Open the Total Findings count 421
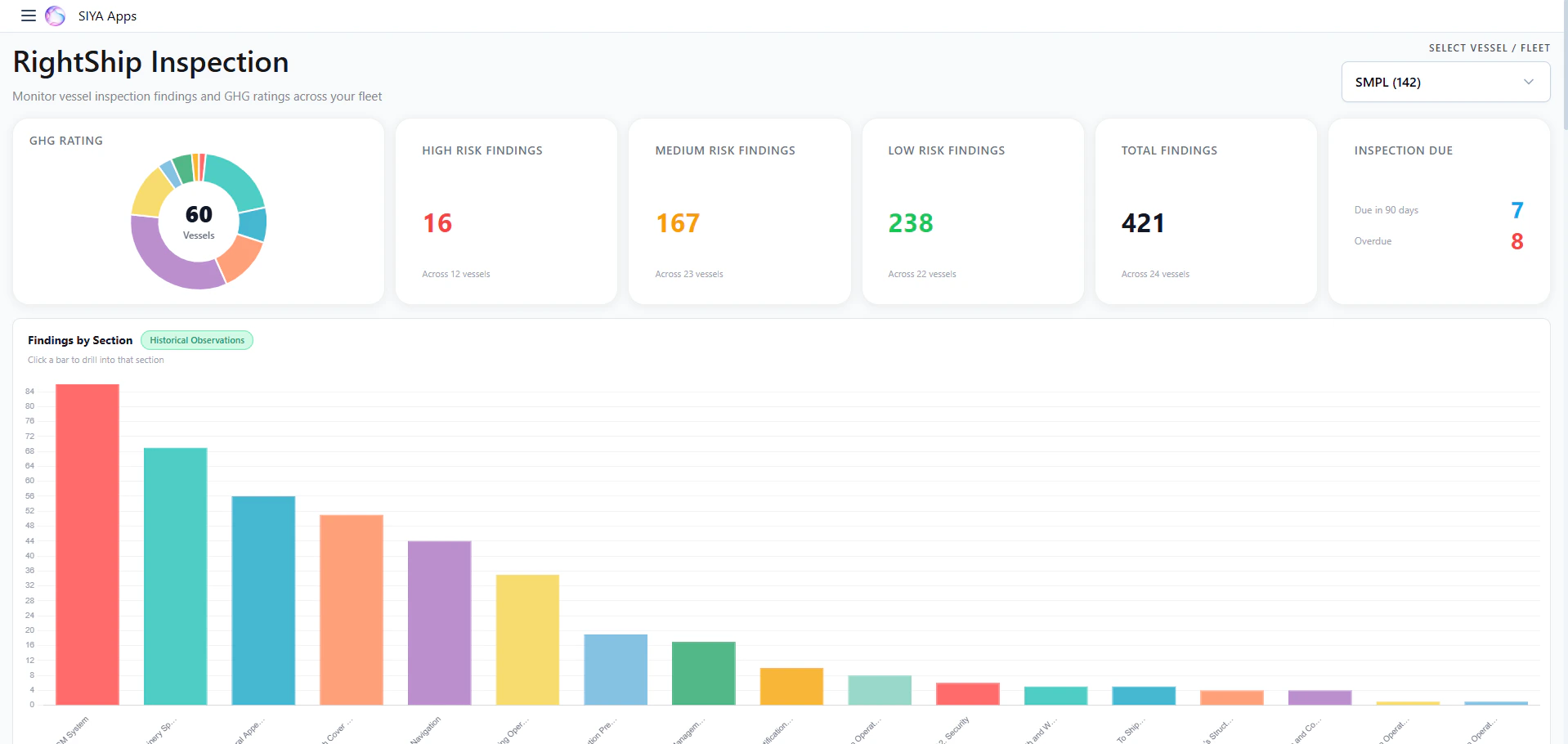 tap(1143, 223)
